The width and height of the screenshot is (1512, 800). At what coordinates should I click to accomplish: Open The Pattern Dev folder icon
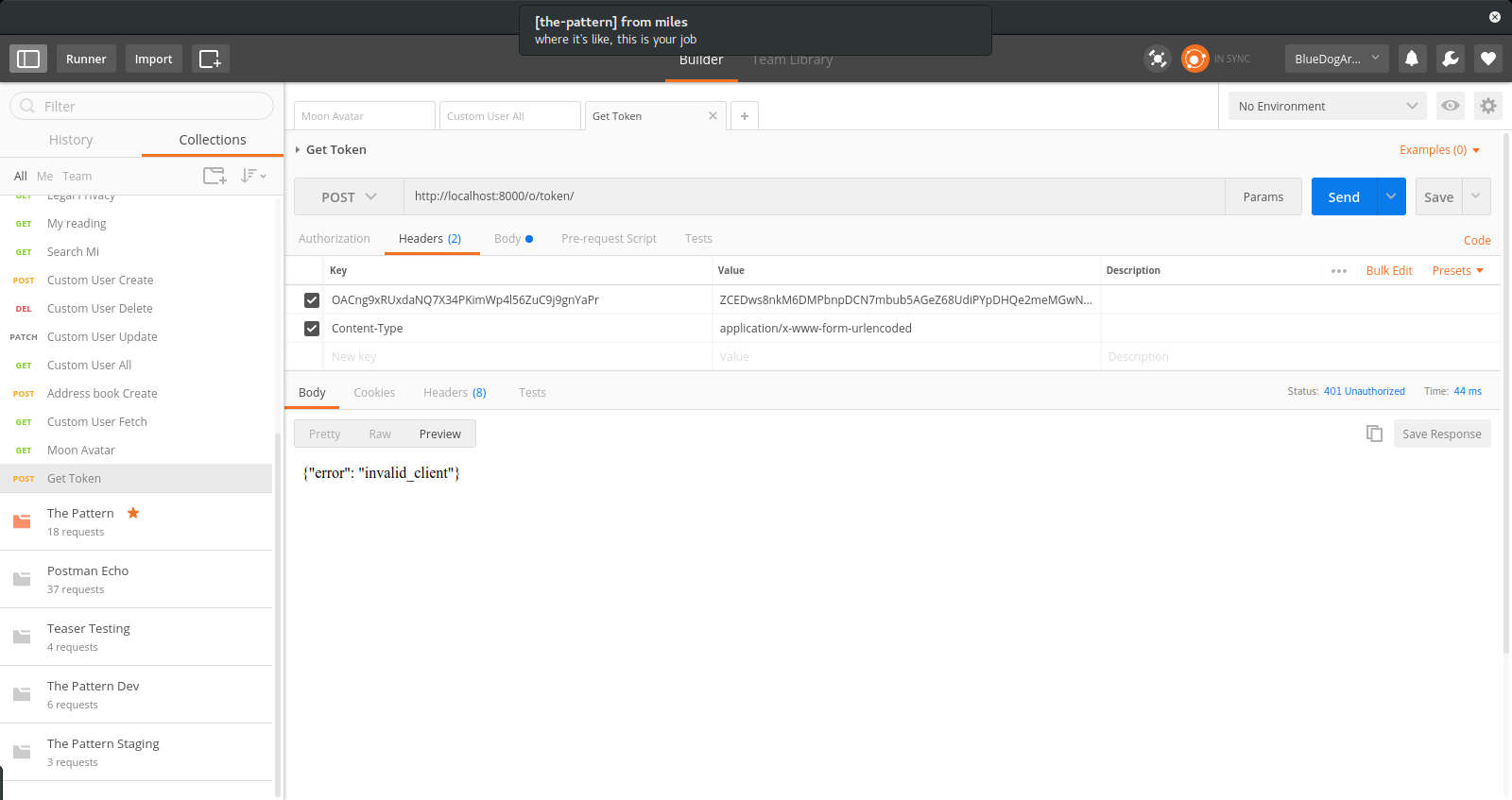[x=22, y=694]
